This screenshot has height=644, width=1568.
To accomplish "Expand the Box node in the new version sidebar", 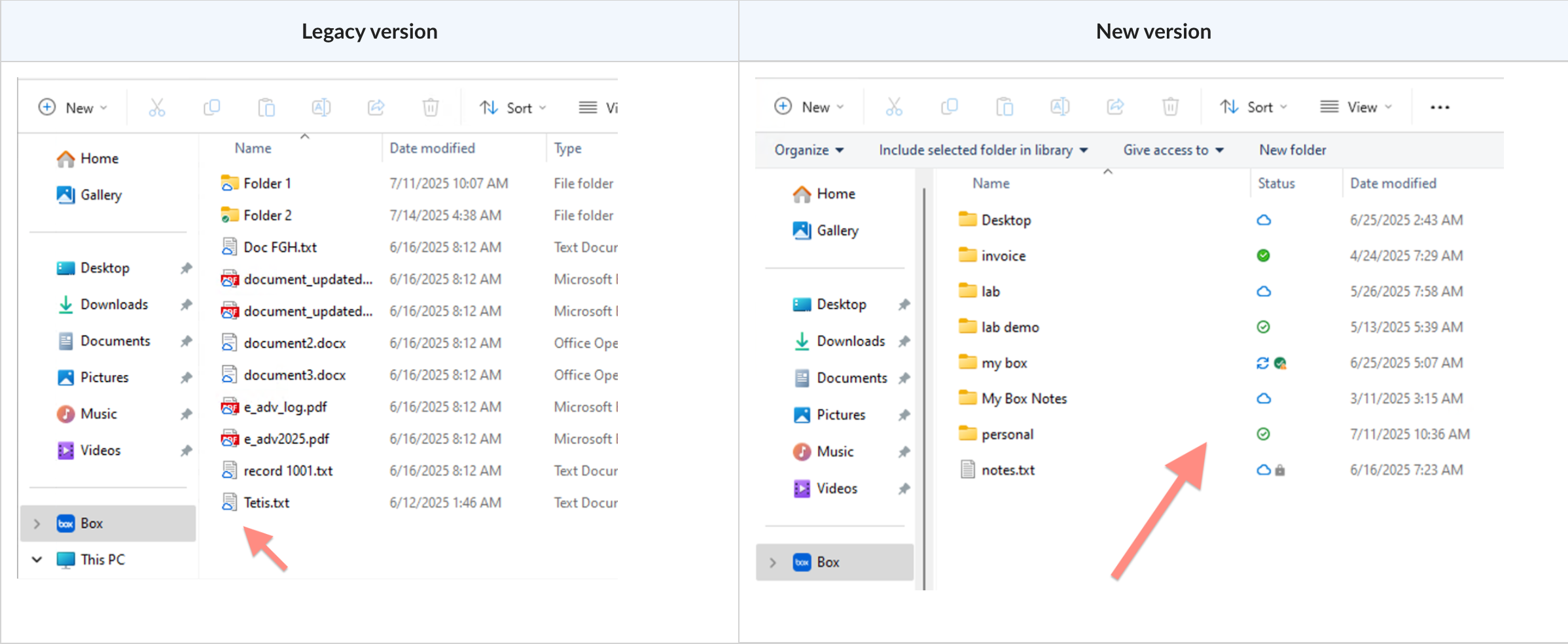I will coord(773,562).
